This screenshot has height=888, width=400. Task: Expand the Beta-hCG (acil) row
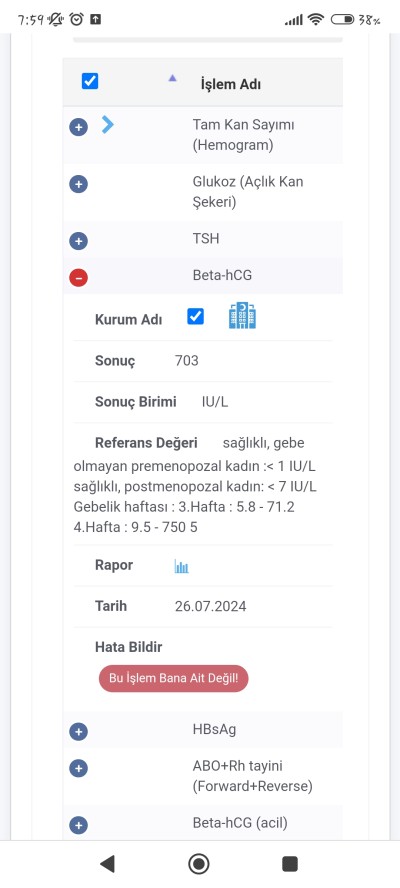(79, 825)
